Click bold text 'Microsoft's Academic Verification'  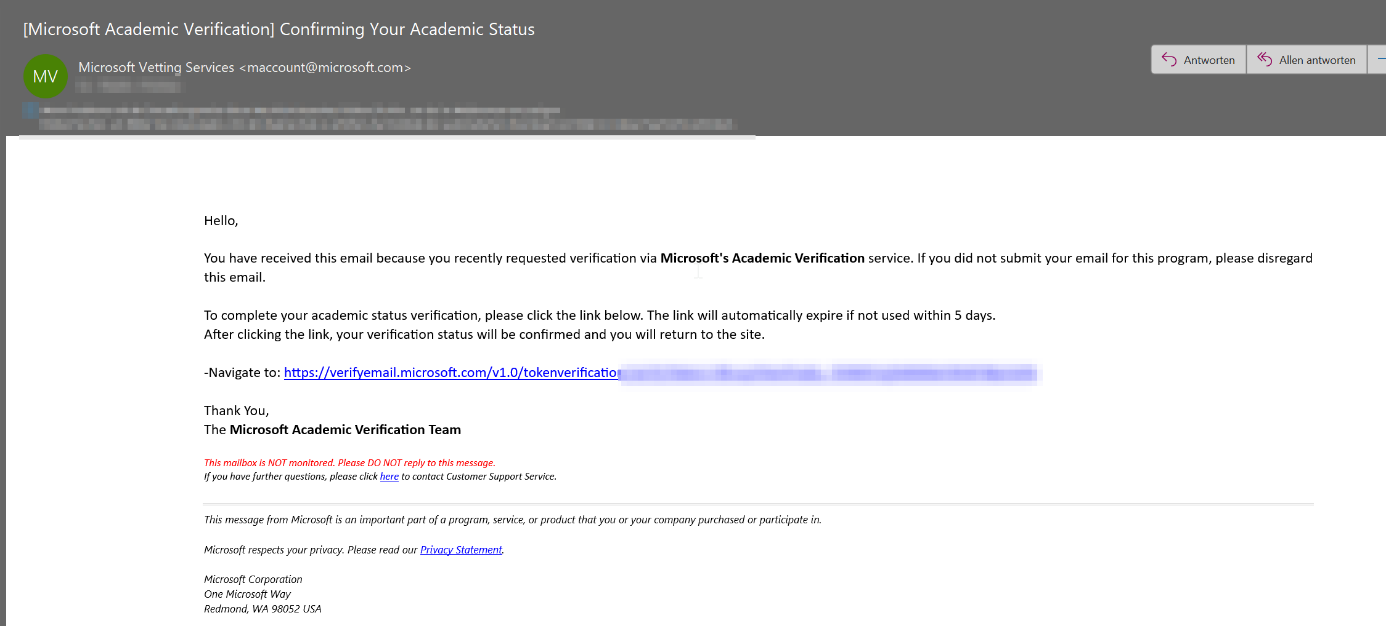click(x=762, y=258)
